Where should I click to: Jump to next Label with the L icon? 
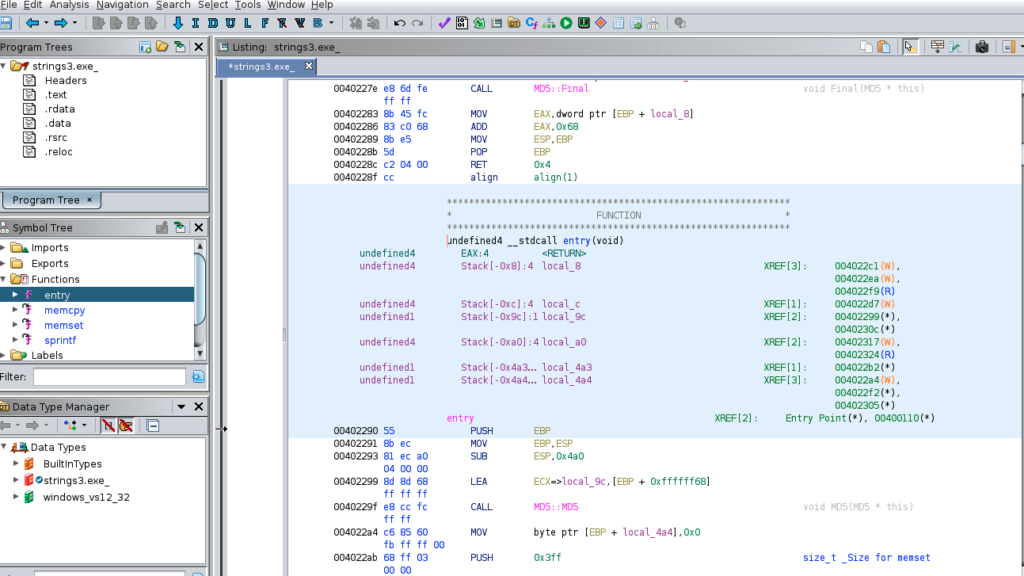(248, 24)
